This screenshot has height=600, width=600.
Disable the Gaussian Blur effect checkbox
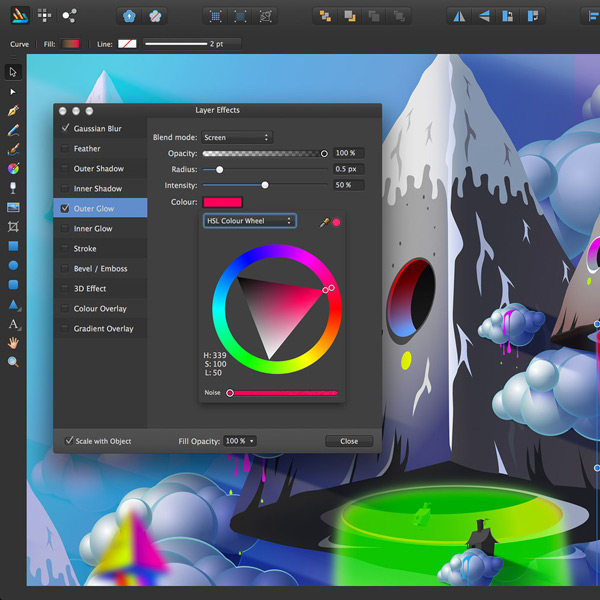66,128
